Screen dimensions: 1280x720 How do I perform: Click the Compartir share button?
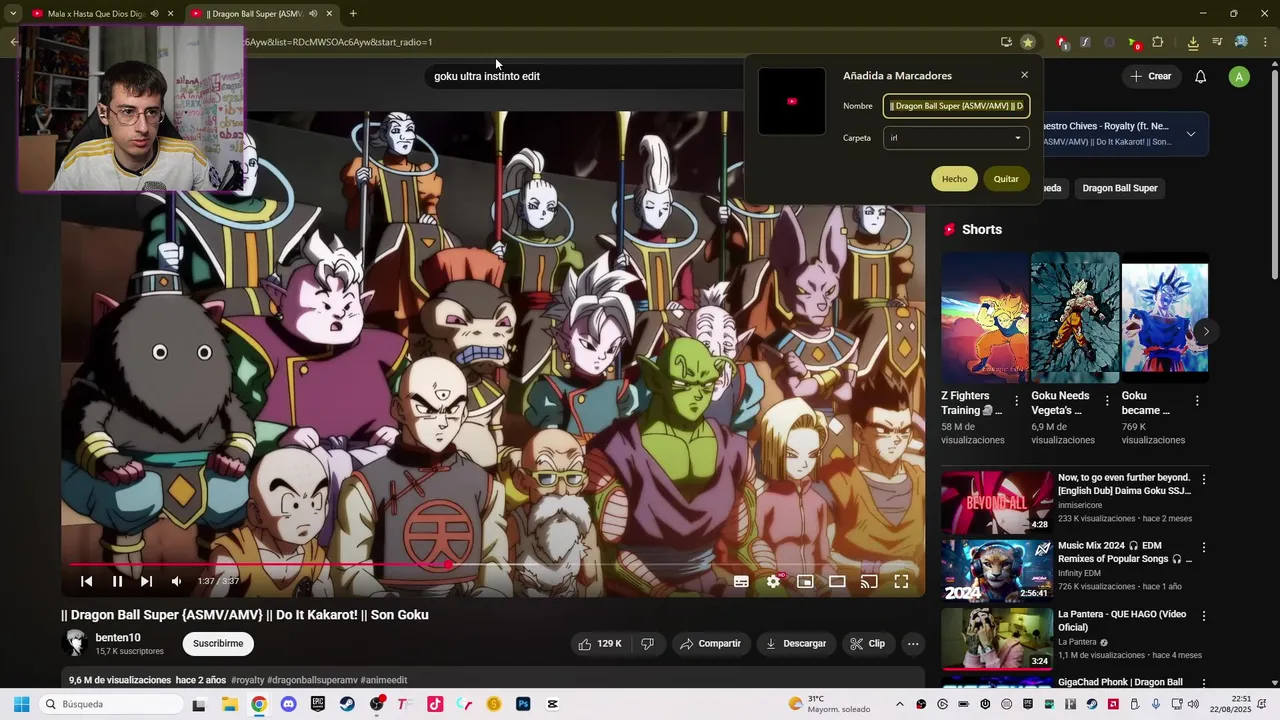pos(710,644)
